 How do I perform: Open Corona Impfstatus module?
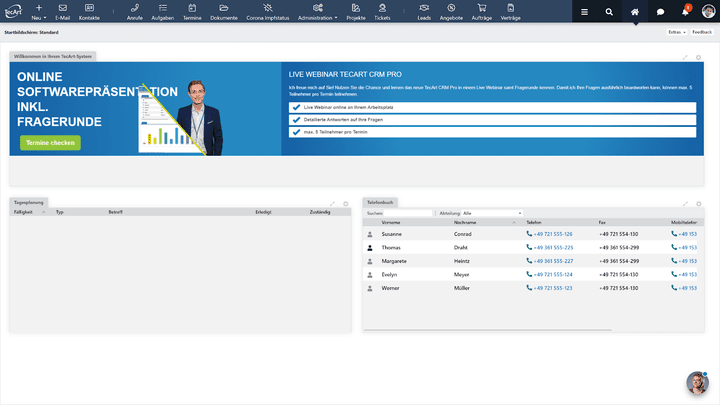click(x=268, y=12)
